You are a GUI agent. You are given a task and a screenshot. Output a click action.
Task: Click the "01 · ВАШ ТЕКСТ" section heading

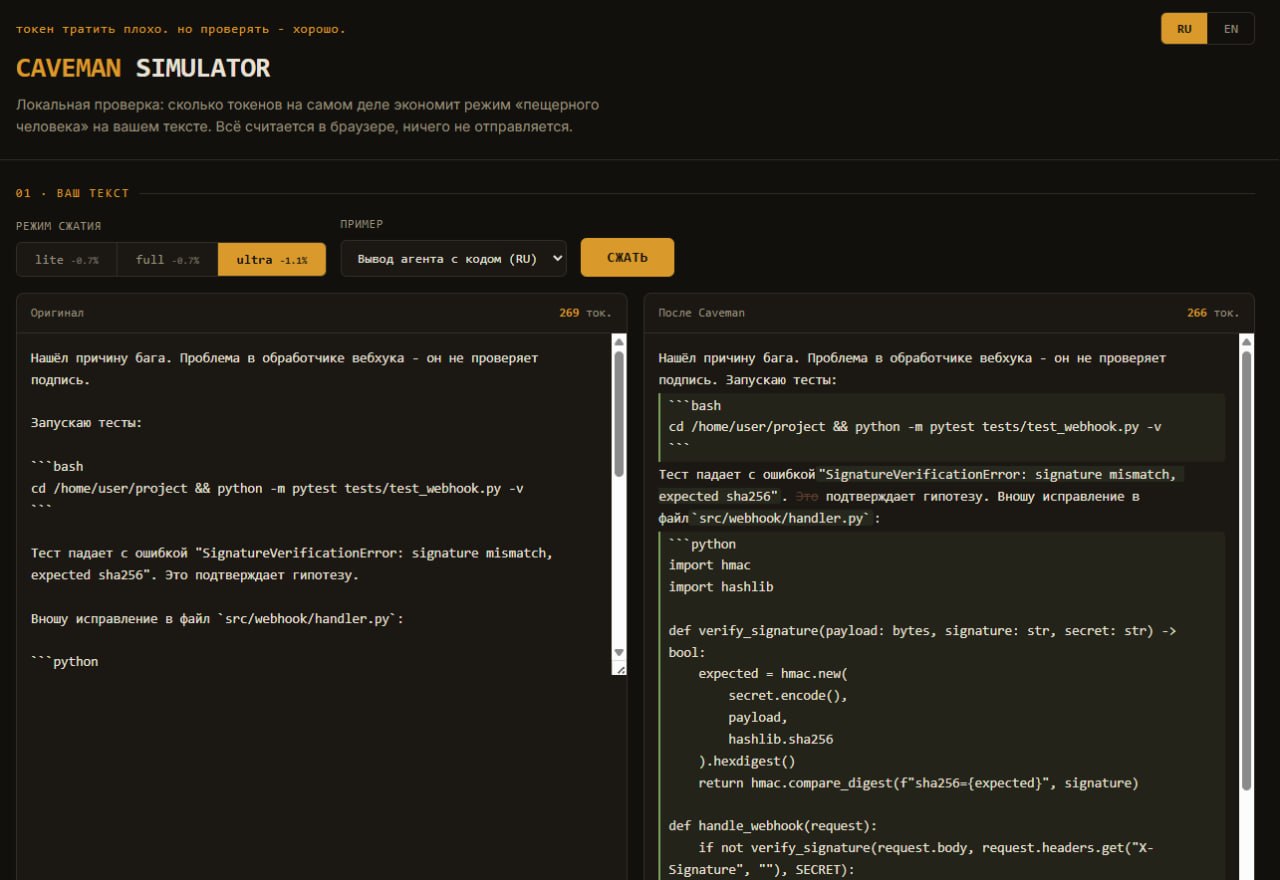click(72, 193)
